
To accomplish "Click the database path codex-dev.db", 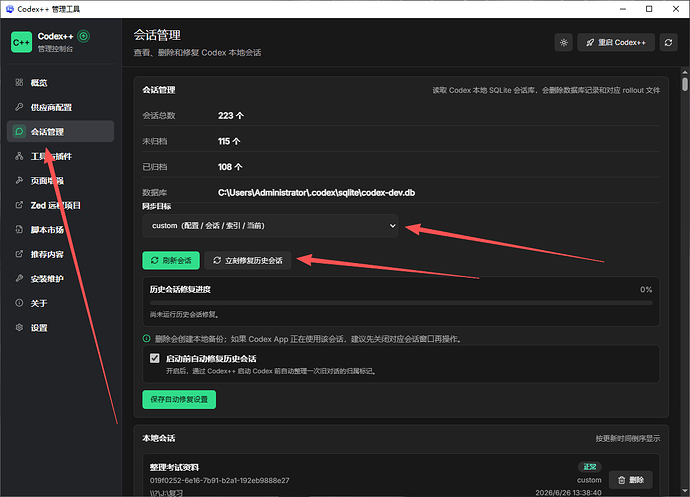I will coord(316,192).
